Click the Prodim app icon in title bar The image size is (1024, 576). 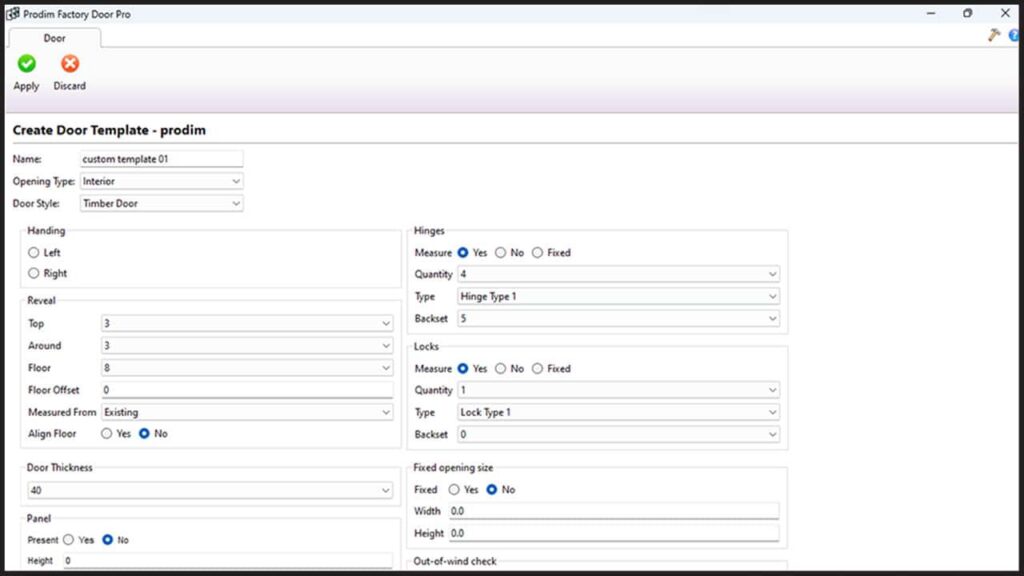coord(13,14)
